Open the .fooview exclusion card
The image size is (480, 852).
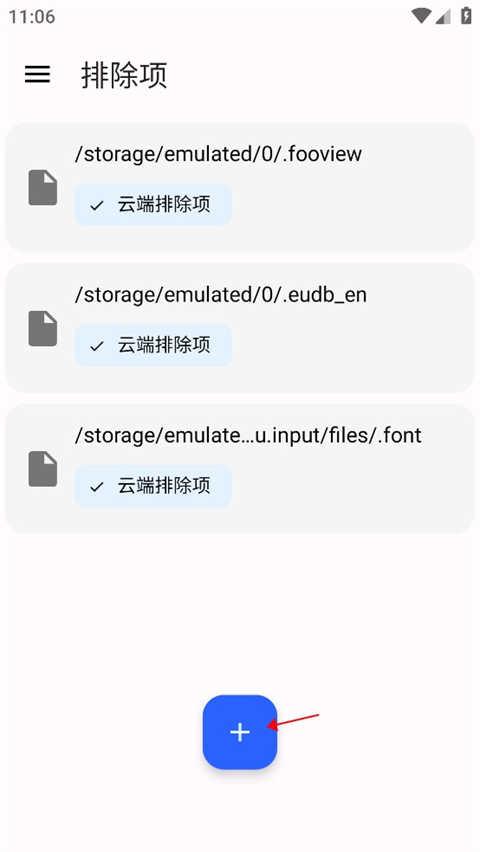point(240,187)
